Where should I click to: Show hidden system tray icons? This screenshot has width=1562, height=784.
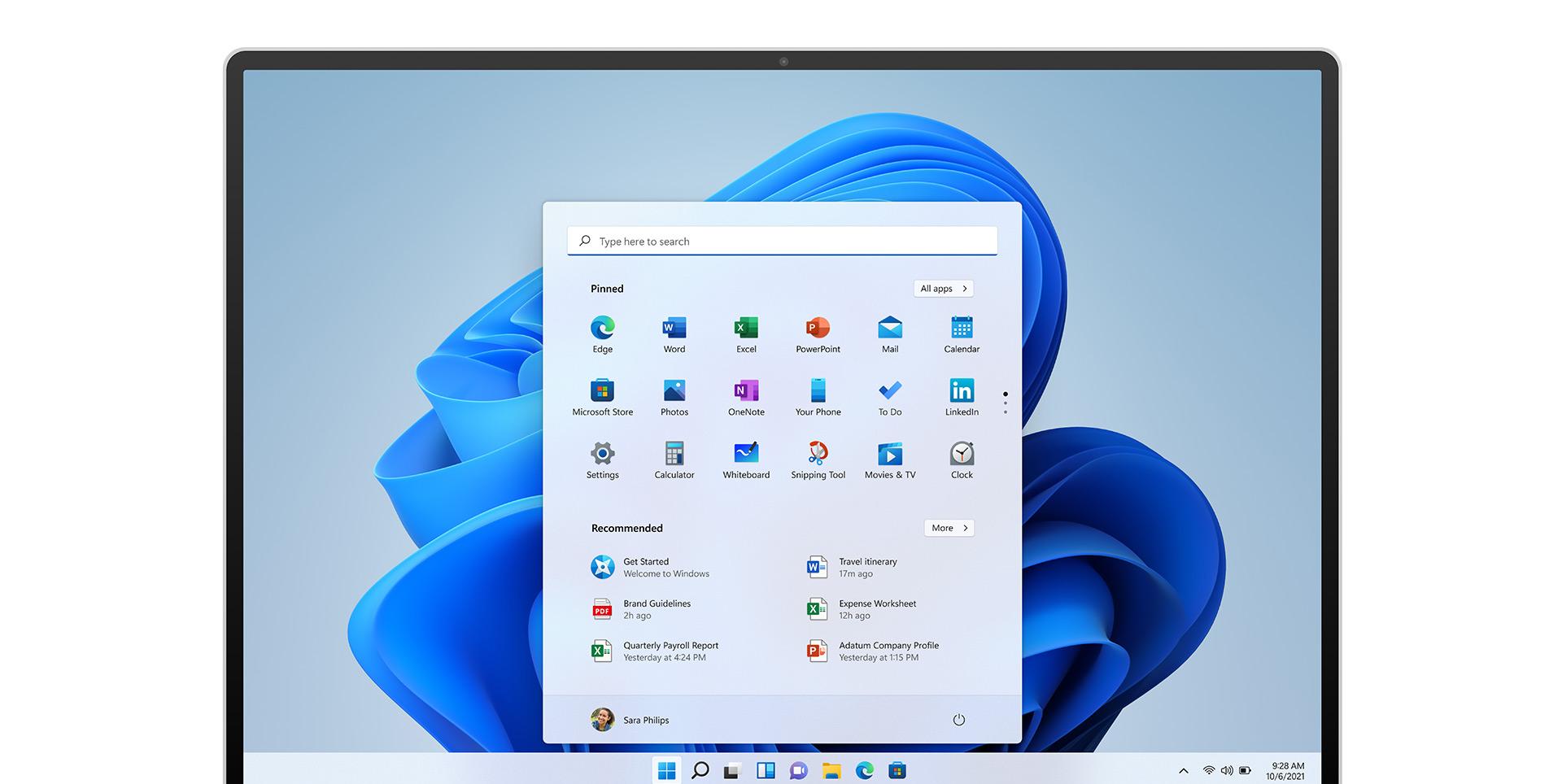[x=1184, y=770]
